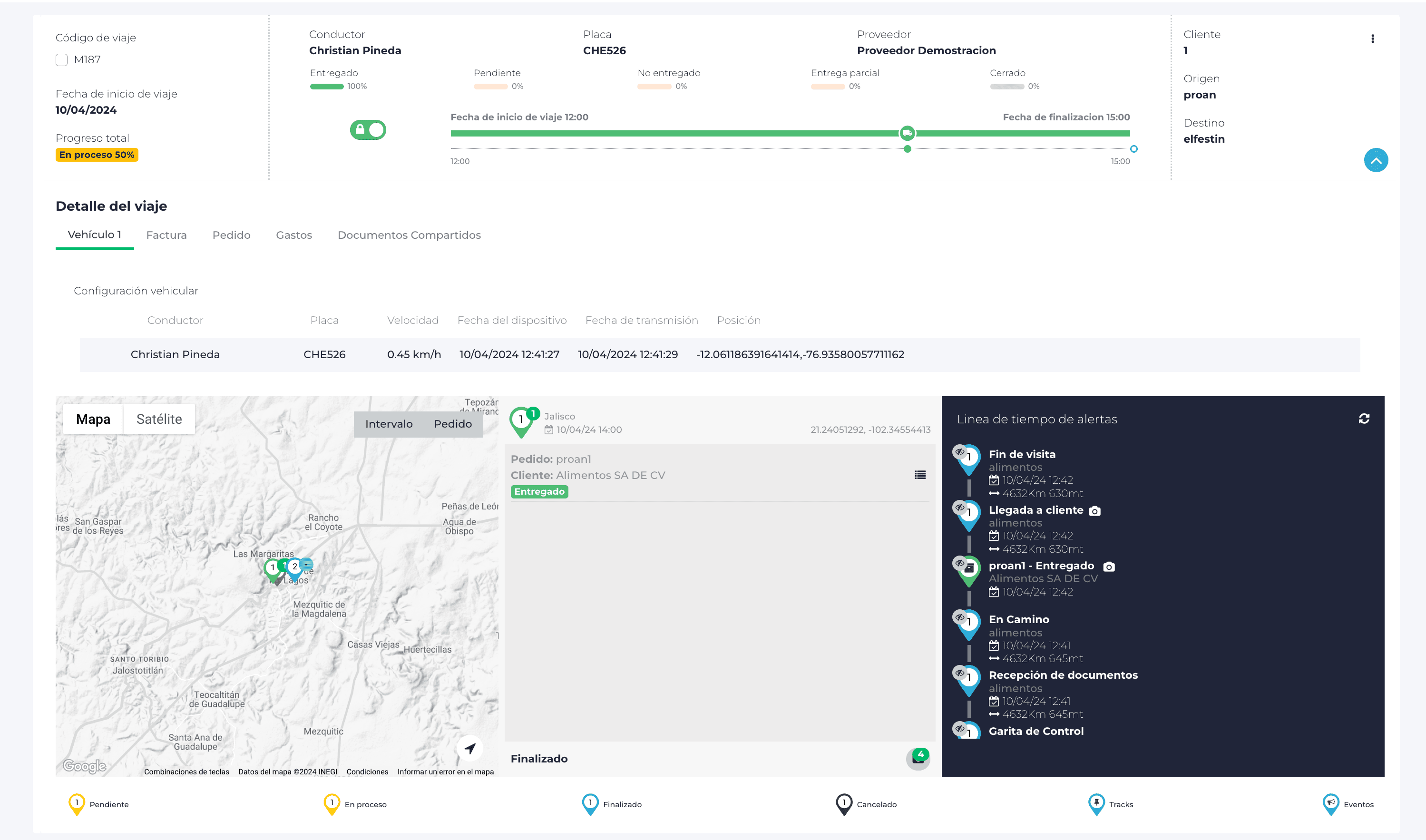Image resolution: width=1426 pixels, height=840 pixels.
Task: Click the truck marker on trip progress bar
Action: pyautogui.click(x=907, y=133)
